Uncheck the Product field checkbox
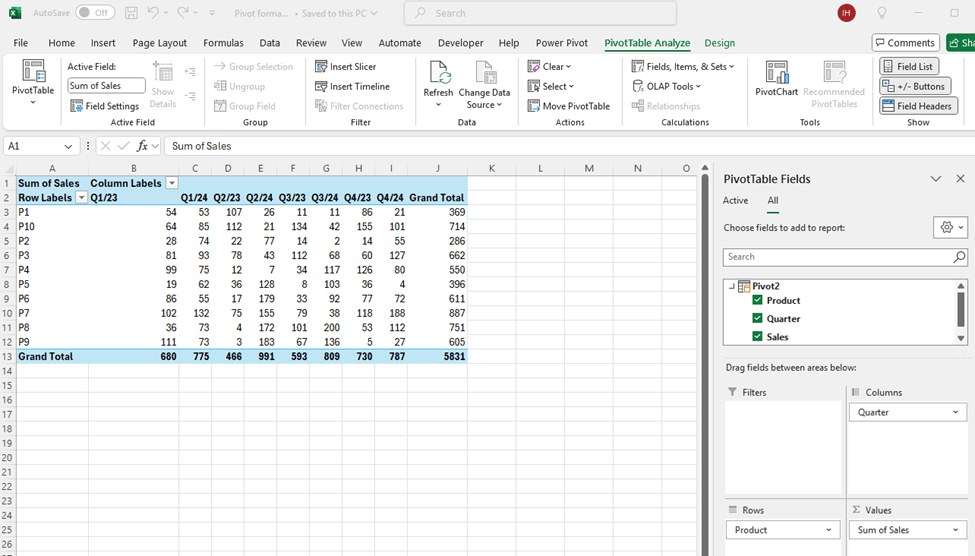 (x=757, y=300)
